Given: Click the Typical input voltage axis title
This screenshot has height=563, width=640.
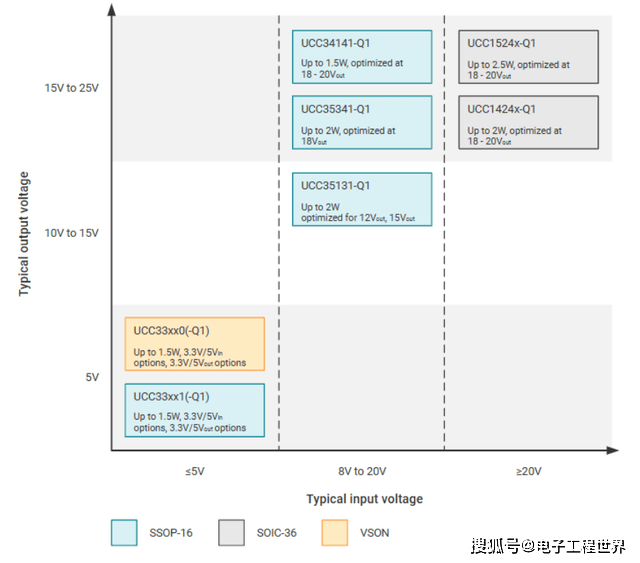Looking at the screenshot, I should pos(364,499).
